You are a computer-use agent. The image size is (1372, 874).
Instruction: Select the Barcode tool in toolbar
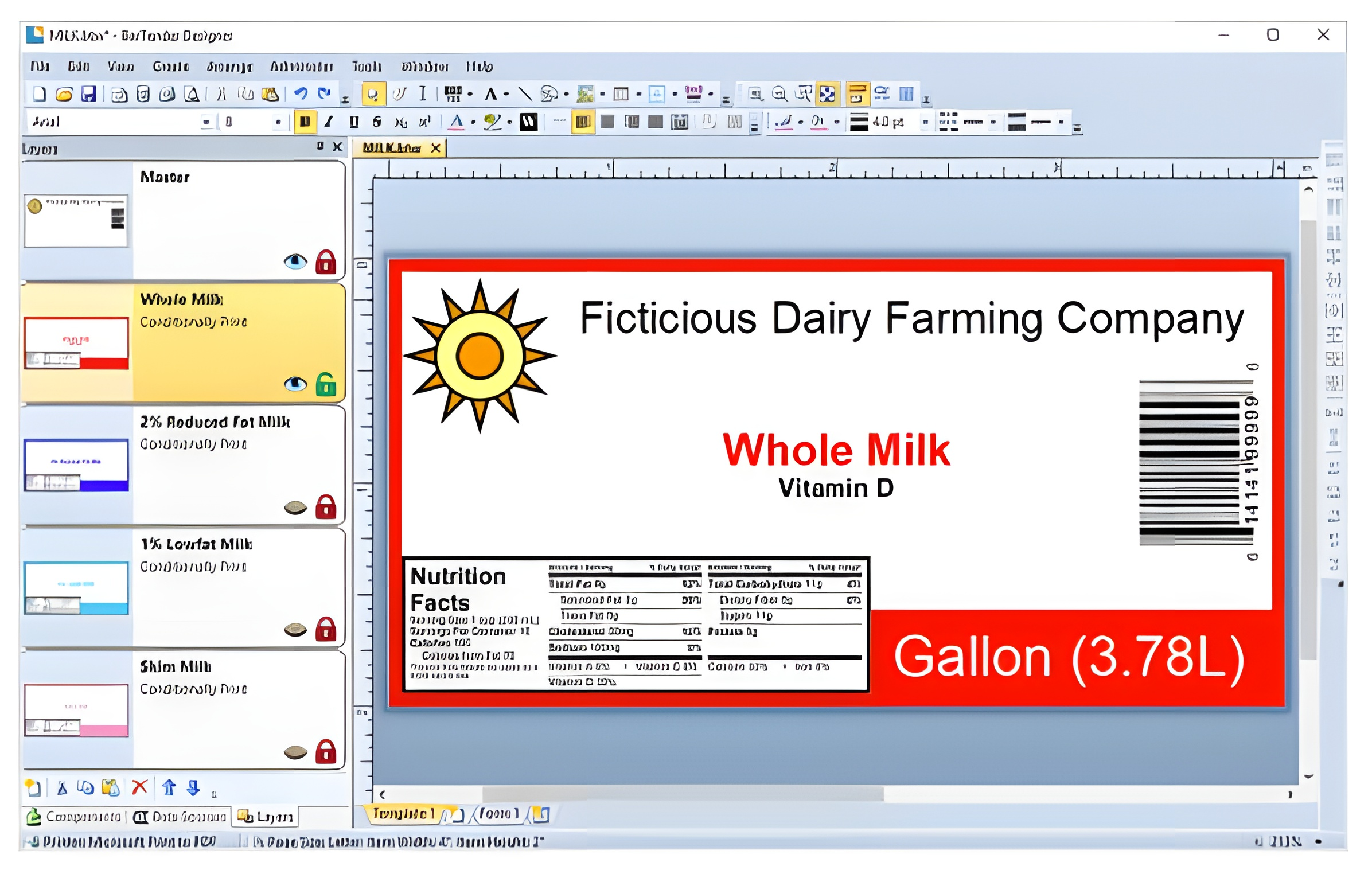(x=453, y=93)
